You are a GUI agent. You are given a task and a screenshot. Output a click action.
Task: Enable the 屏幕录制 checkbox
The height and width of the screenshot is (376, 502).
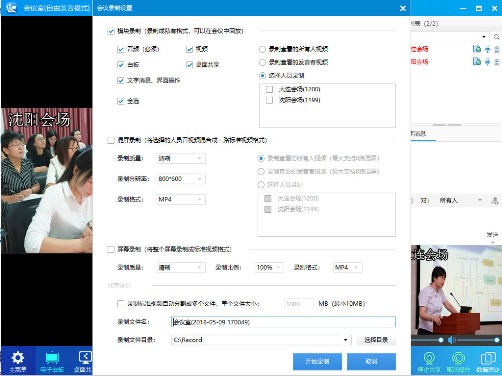click(111, 249)
